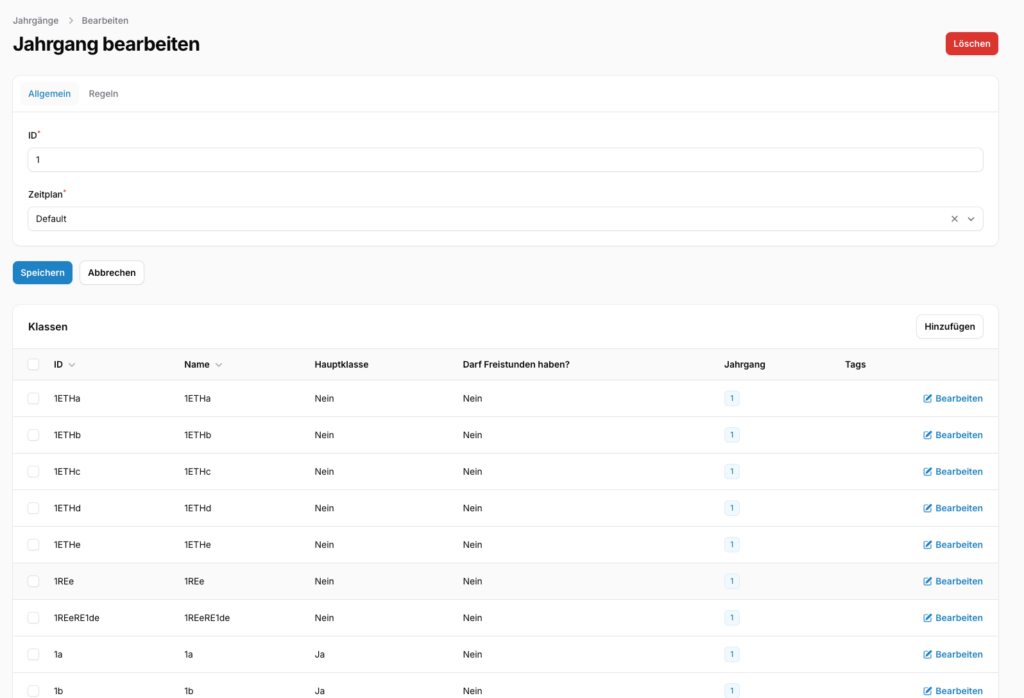Toggle the select-all checkbox in the Klassen header

pos(33,364)
